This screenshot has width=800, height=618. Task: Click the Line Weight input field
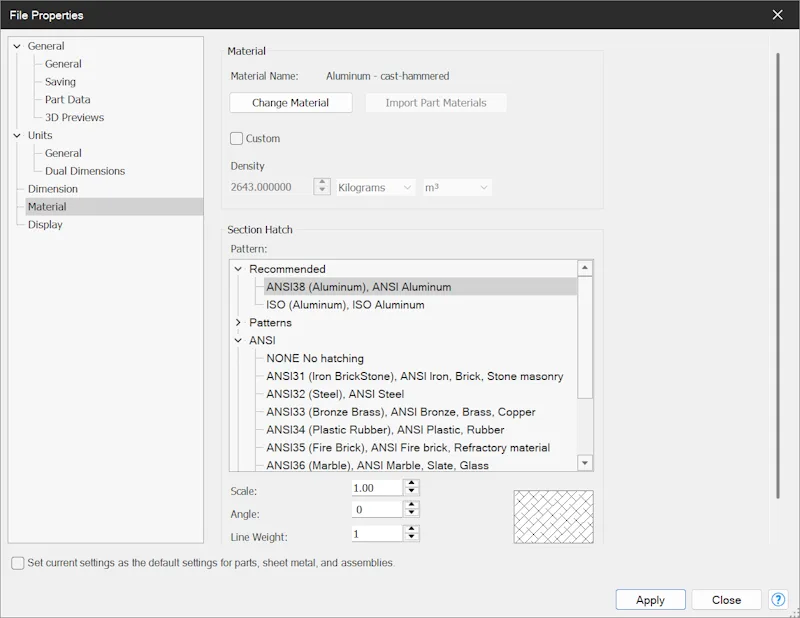377,534
